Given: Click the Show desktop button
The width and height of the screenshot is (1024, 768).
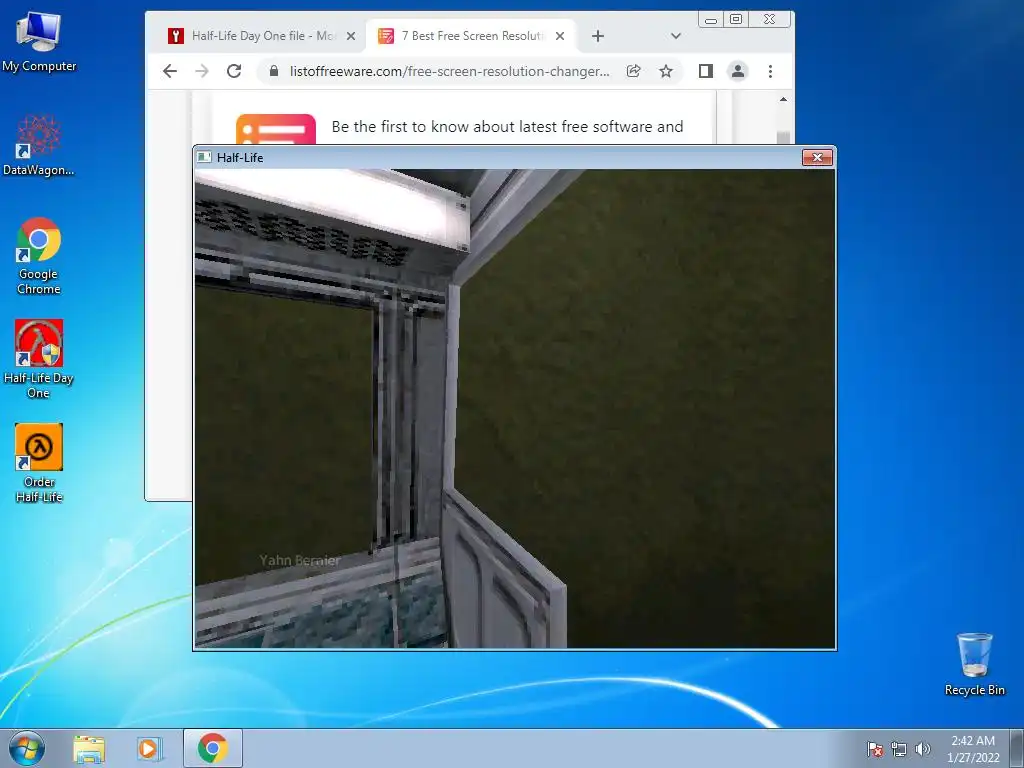Looking at the screenshot, I should click(x=1017, y=748).
